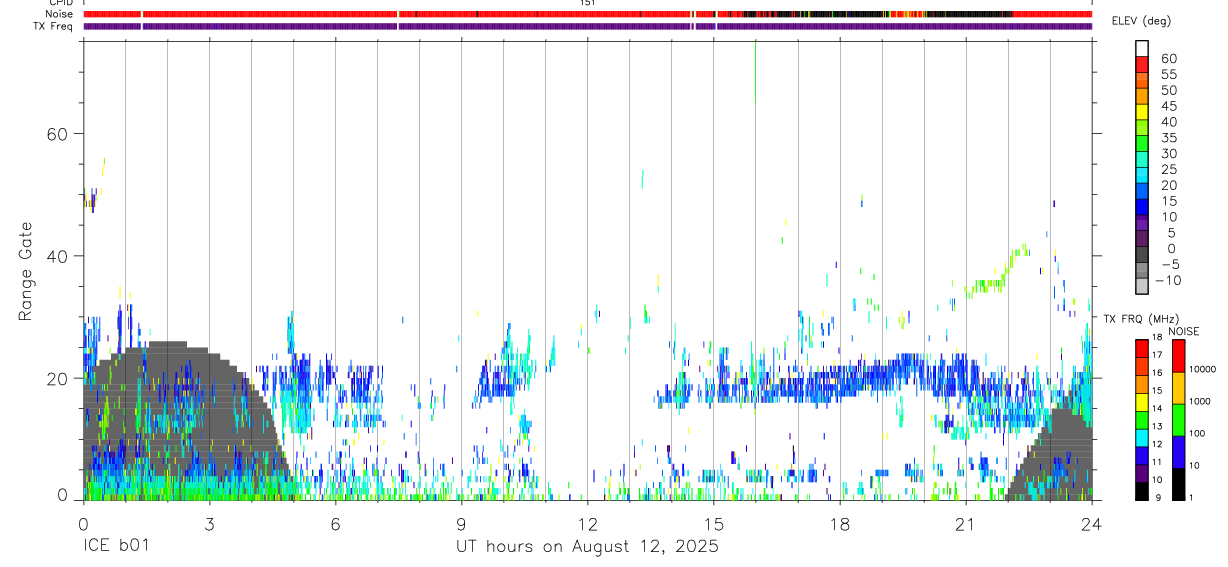Click x-axis tick label '9'
Viewport: 1228px width, 567px height.
coord(461,523)
